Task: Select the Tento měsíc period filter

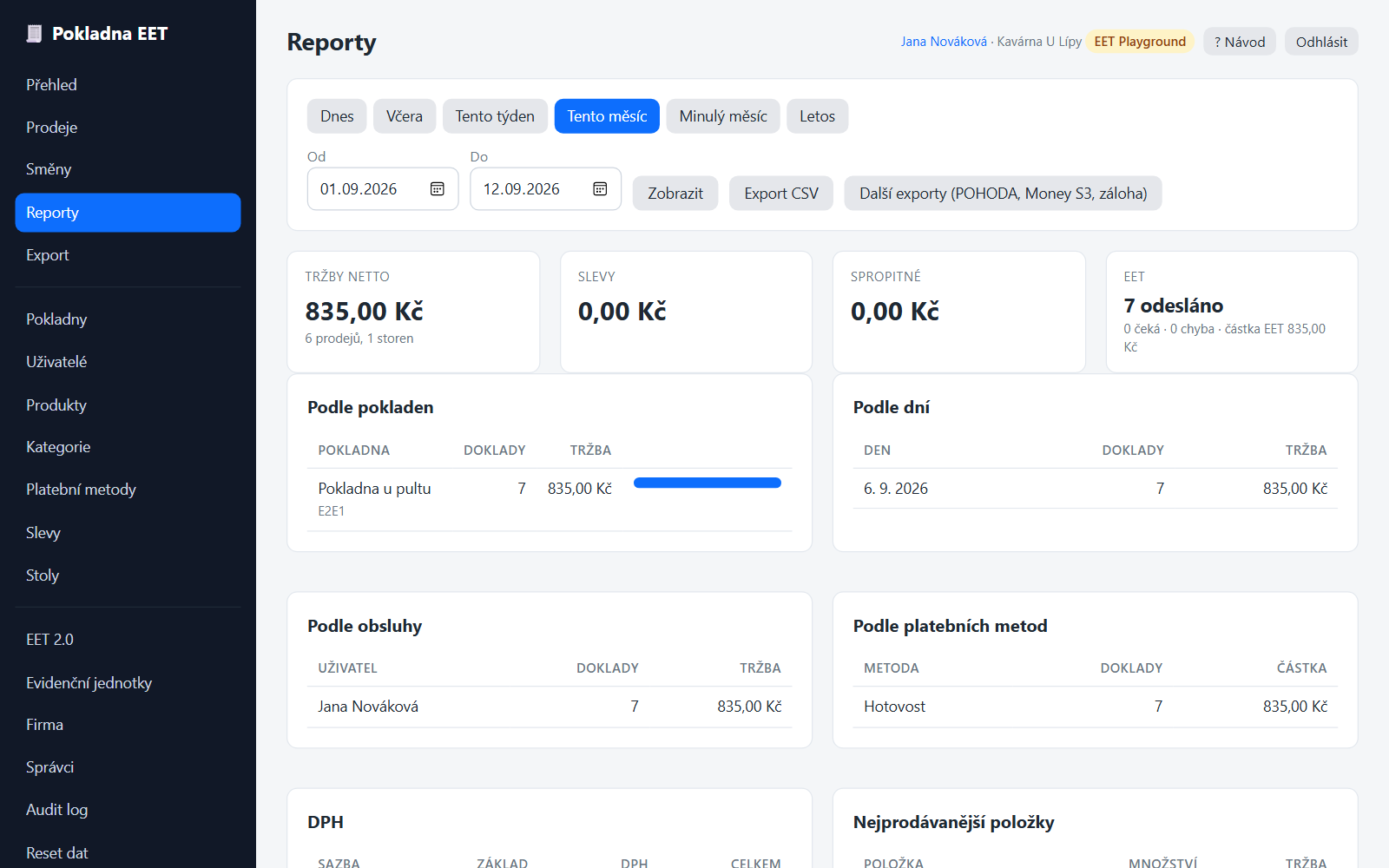Action: tap(607, 116)
